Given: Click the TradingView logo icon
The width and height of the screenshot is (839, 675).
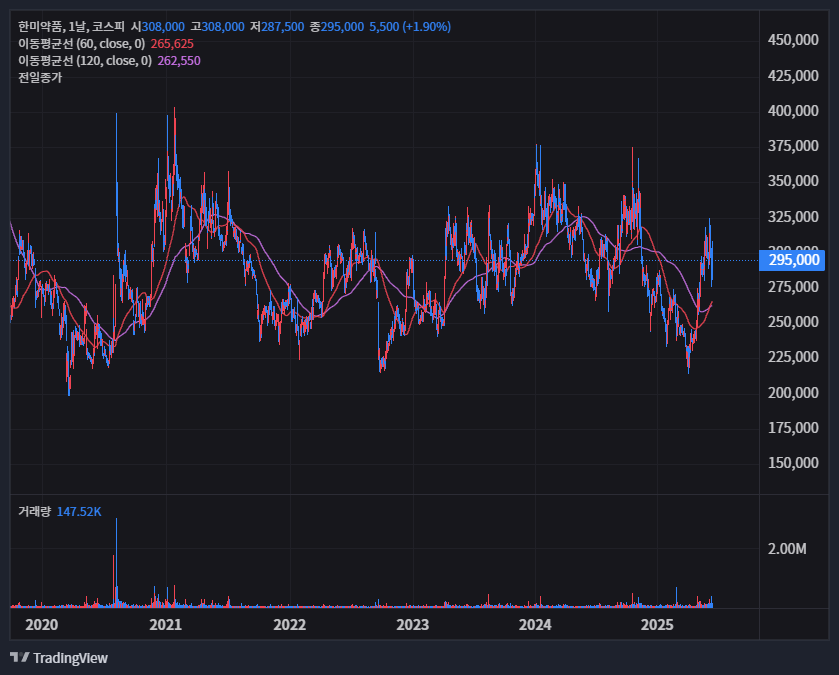Looking at the screenshot, I should point(20,657).
